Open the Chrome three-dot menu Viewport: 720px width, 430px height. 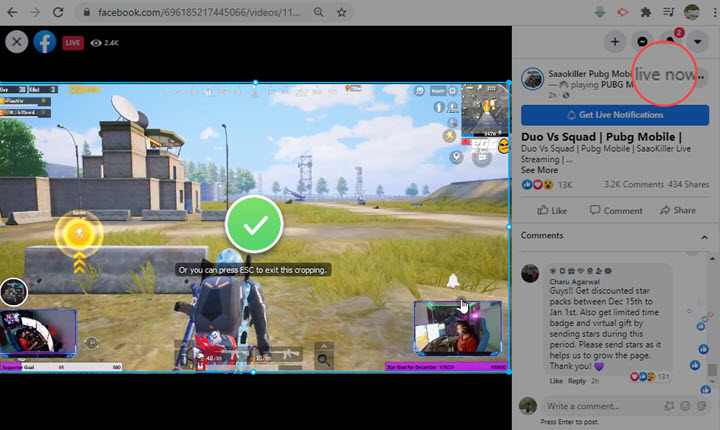pos(715,12)
